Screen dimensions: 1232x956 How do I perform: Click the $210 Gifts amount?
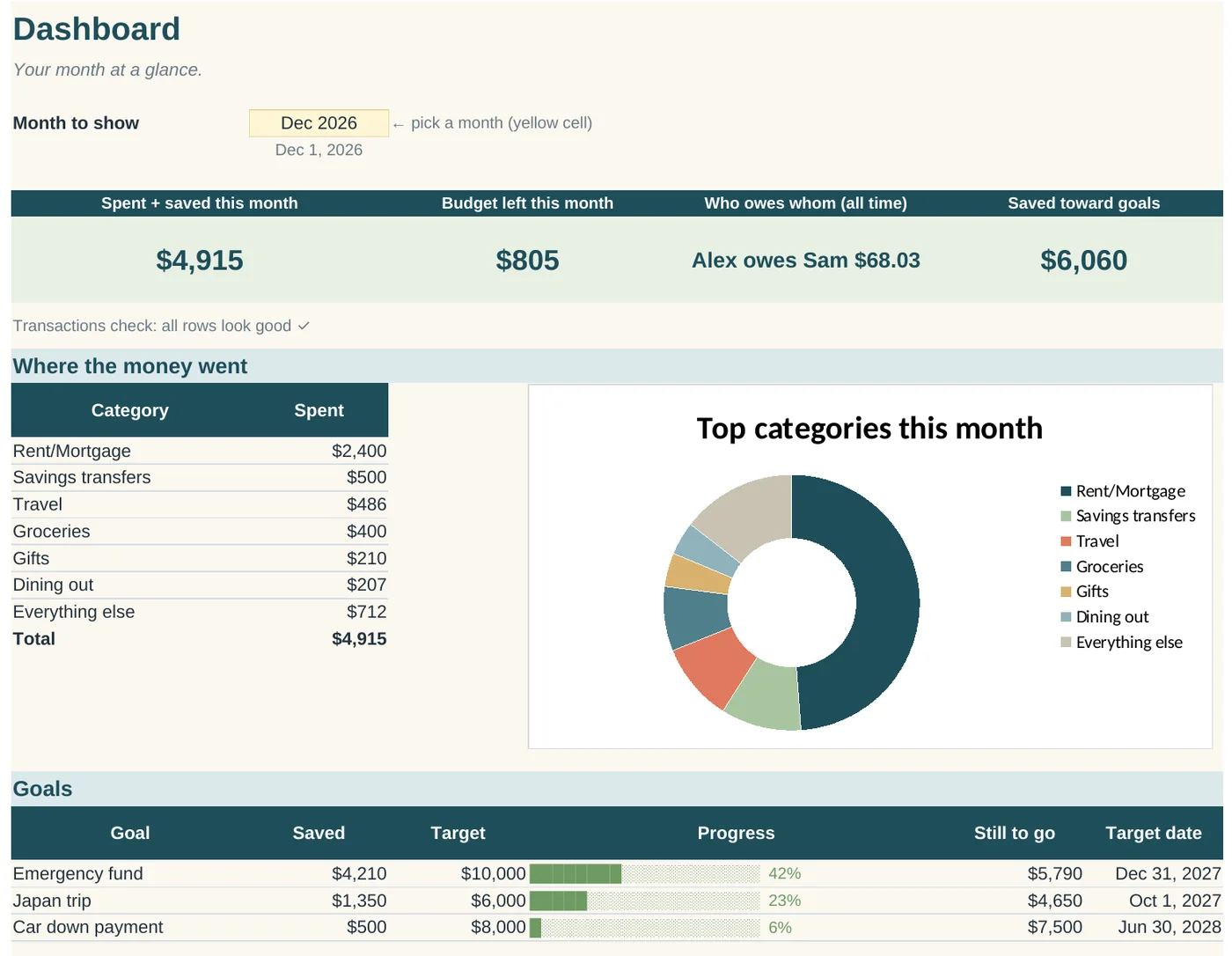click(366, 559)
